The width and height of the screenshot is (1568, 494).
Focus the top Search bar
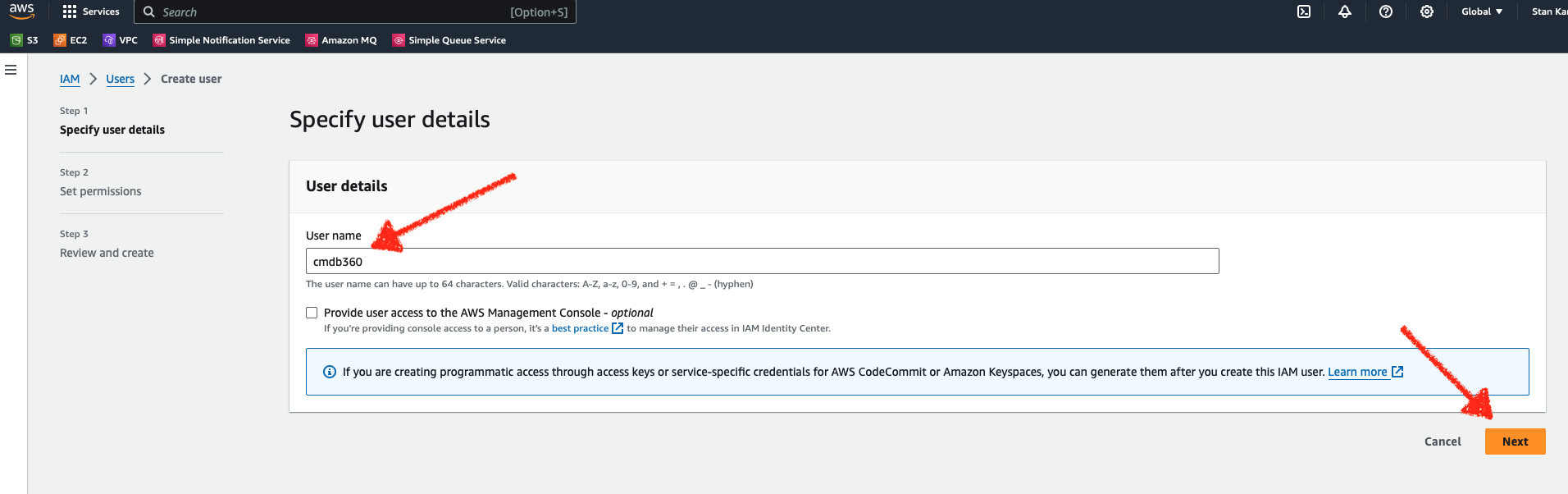(x=355, y=11)
